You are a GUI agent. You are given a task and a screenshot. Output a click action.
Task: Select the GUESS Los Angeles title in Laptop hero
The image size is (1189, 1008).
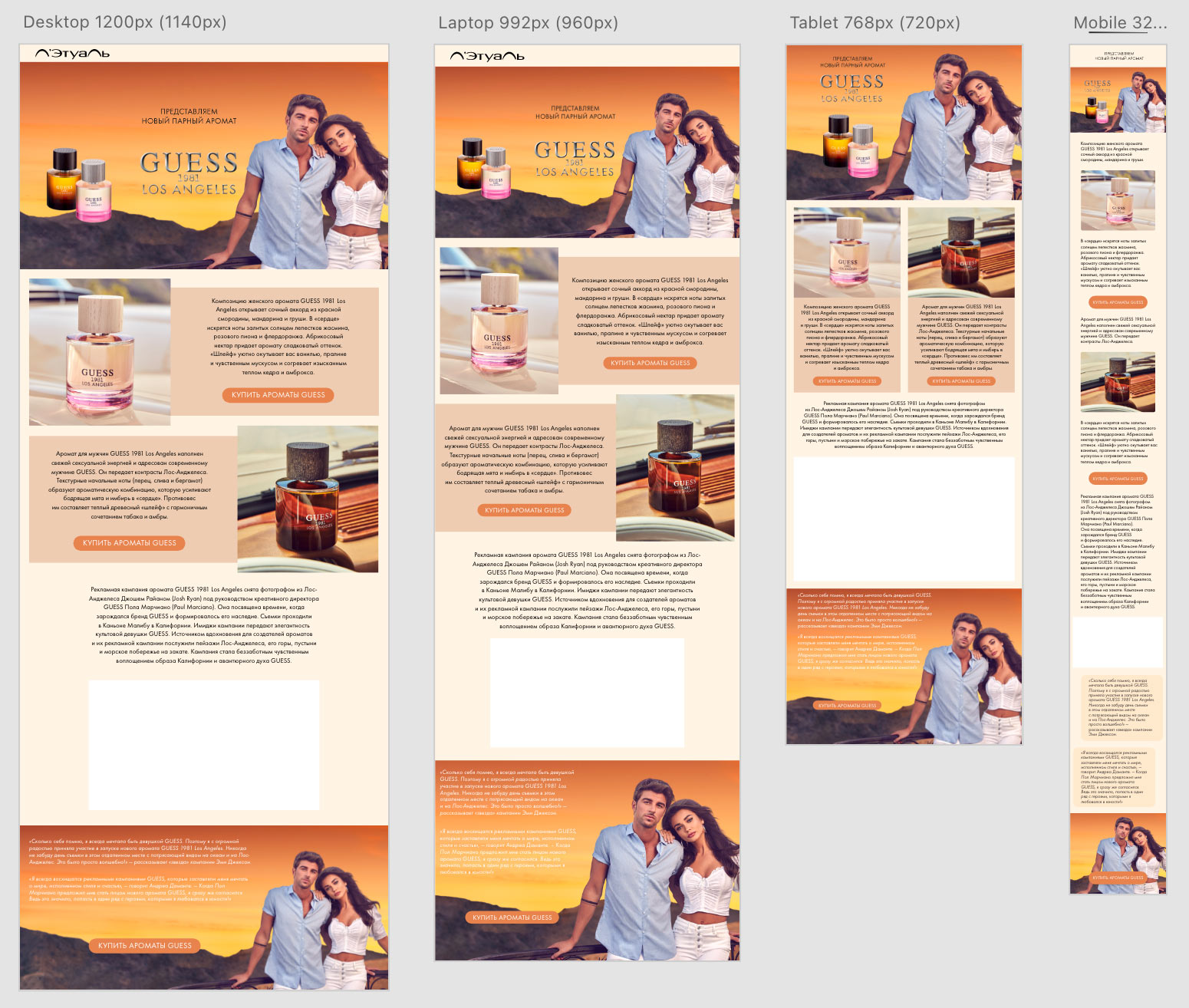point(575,159)
